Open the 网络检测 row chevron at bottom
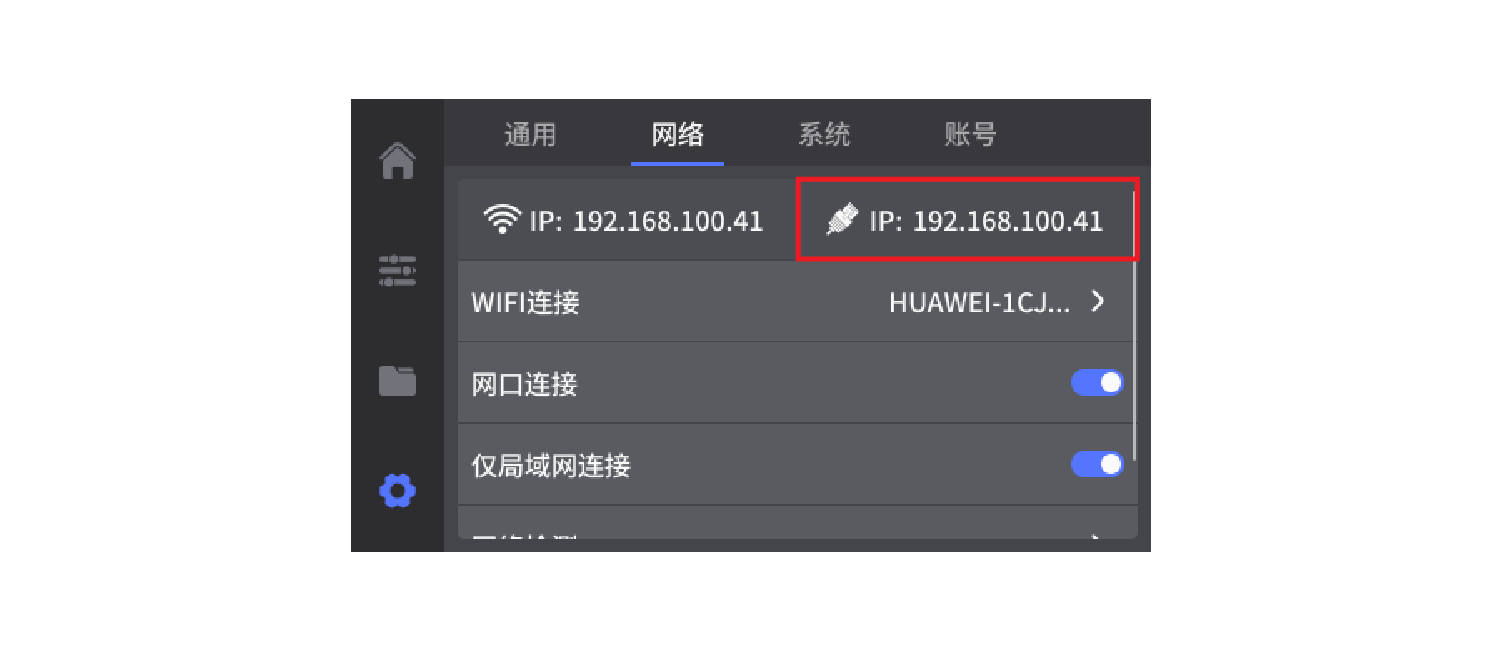The width and height of the screenshot is (1501, 651). [1093, 537]
